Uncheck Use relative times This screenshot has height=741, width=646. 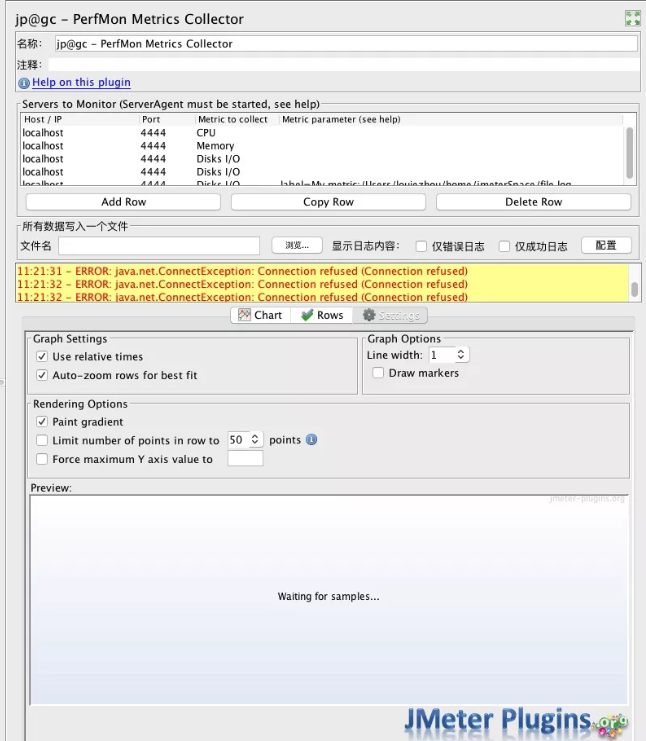pos(42,356)
